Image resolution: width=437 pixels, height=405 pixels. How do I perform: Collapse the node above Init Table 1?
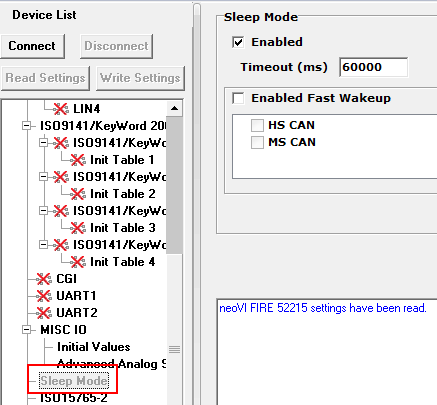click(x=43, y=143)
